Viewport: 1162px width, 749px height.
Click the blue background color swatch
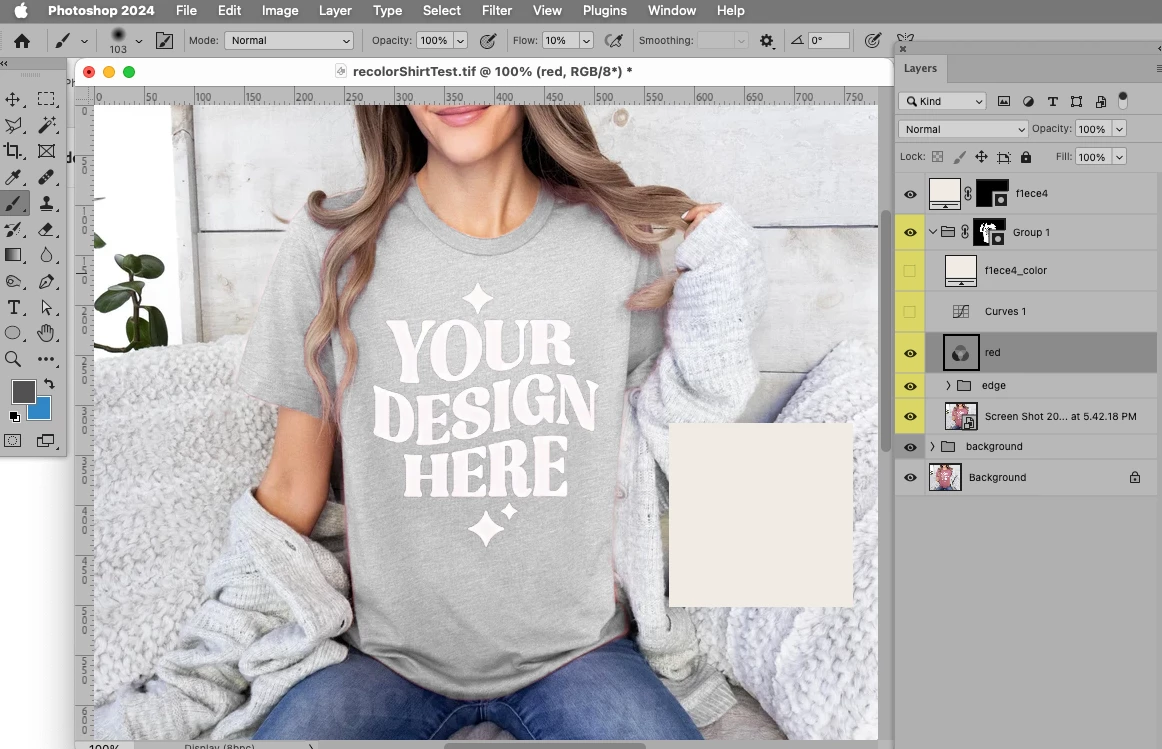(x=40, y=408)
